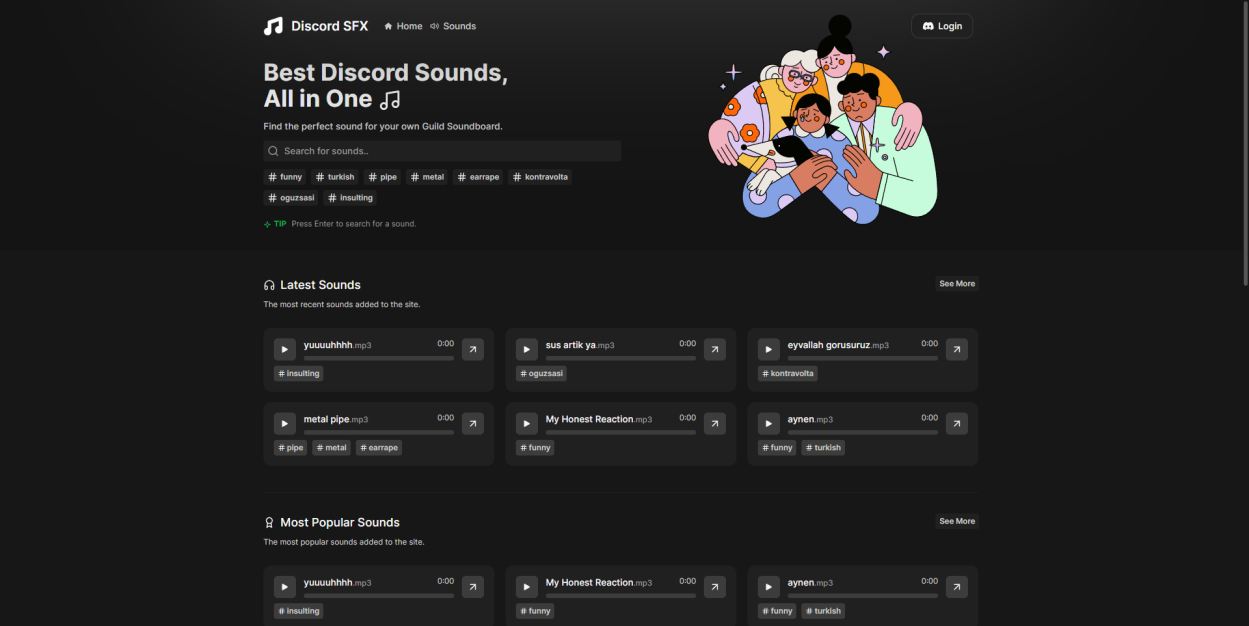The height and width of the screenshot is (626, 1249).
Task: Click See More for Latest Sounds
Action: pos(957,284)
